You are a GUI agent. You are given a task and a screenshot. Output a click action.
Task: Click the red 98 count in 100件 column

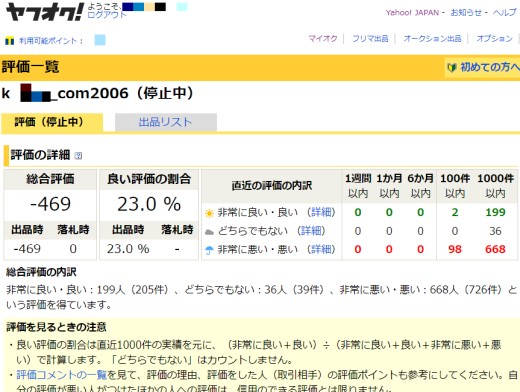pos(455,249)
